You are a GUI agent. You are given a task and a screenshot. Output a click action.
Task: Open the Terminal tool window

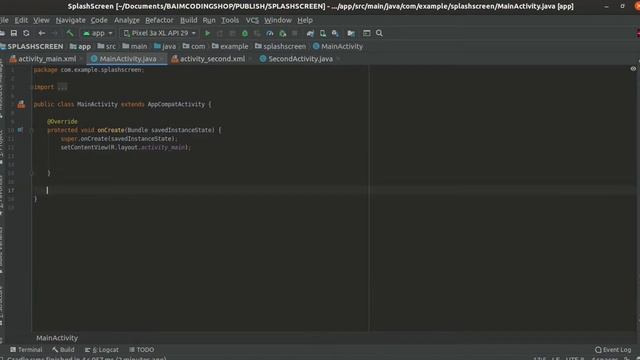[26, 350]
